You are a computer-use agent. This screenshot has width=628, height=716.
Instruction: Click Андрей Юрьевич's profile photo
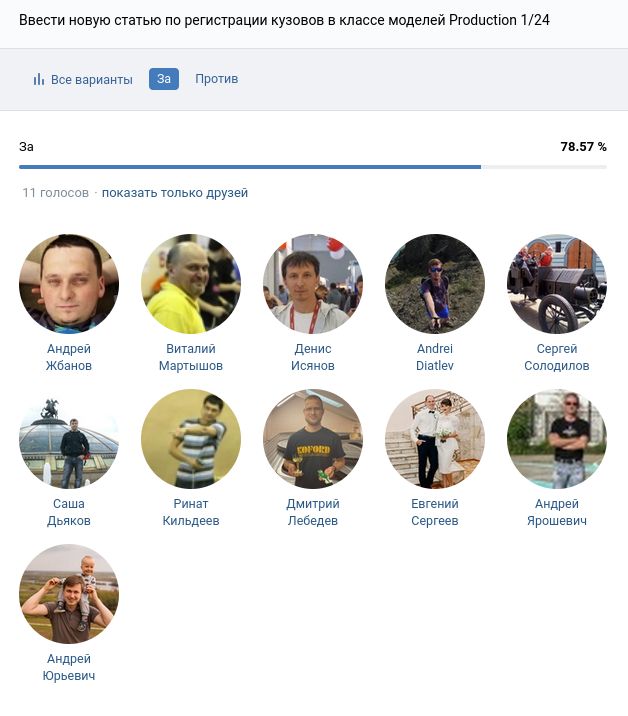pos(69,594)
